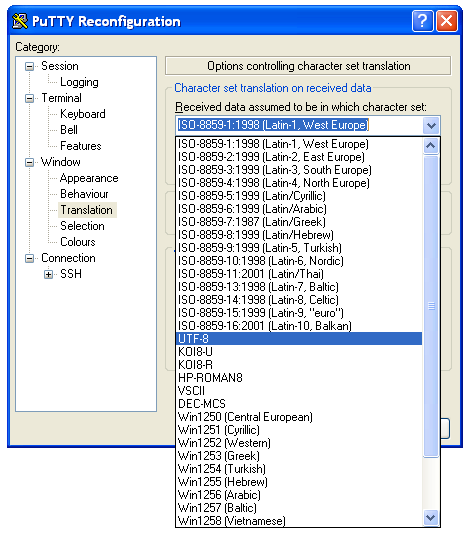Select Win1258 (Vietnamese)

pyautogui.click(x=299, y=520)
